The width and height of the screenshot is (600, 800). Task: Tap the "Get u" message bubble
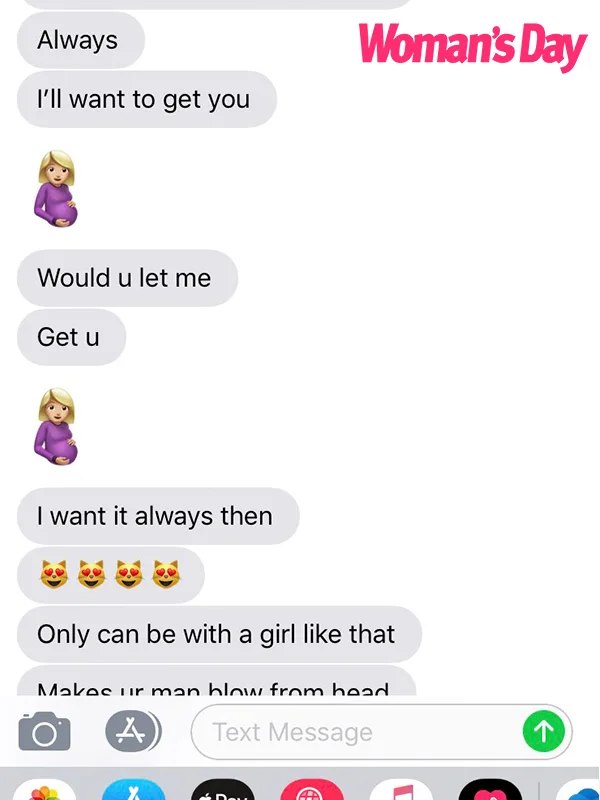click(71, 337)
